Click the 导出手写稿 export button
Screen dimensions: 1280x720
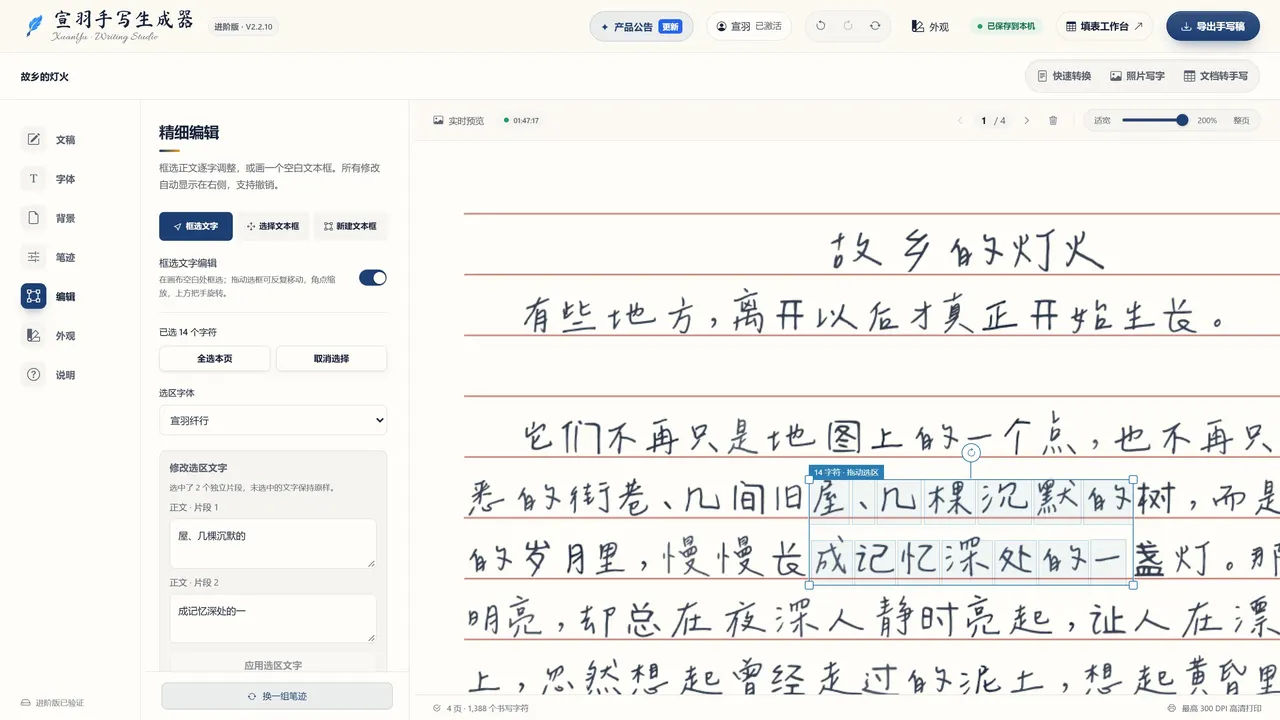pyautogui.click(x=1213, y=27)
